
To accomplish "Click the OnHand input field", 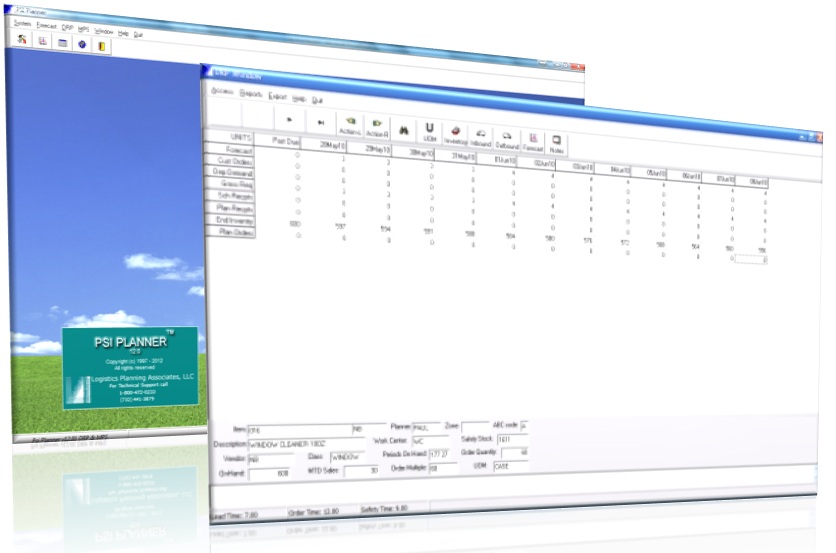I will 269,473.
